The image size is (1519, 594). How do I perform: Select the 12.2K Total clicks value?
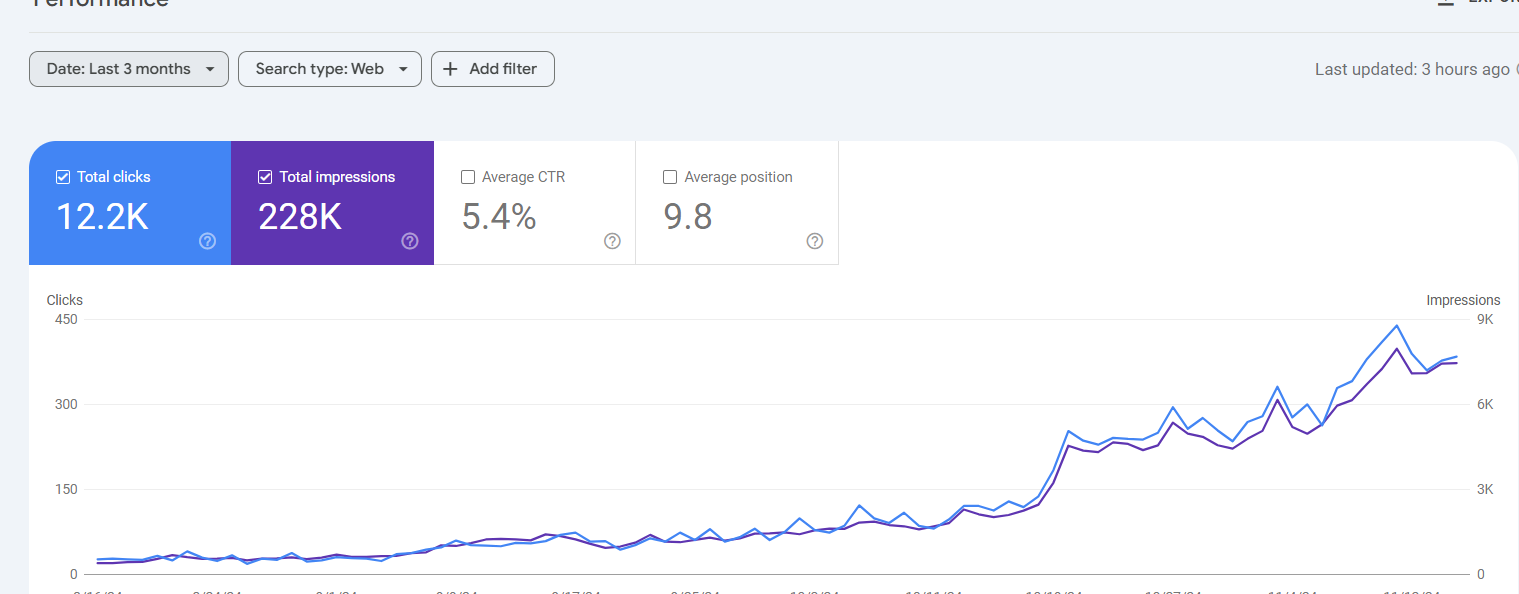tap(102, 216)
